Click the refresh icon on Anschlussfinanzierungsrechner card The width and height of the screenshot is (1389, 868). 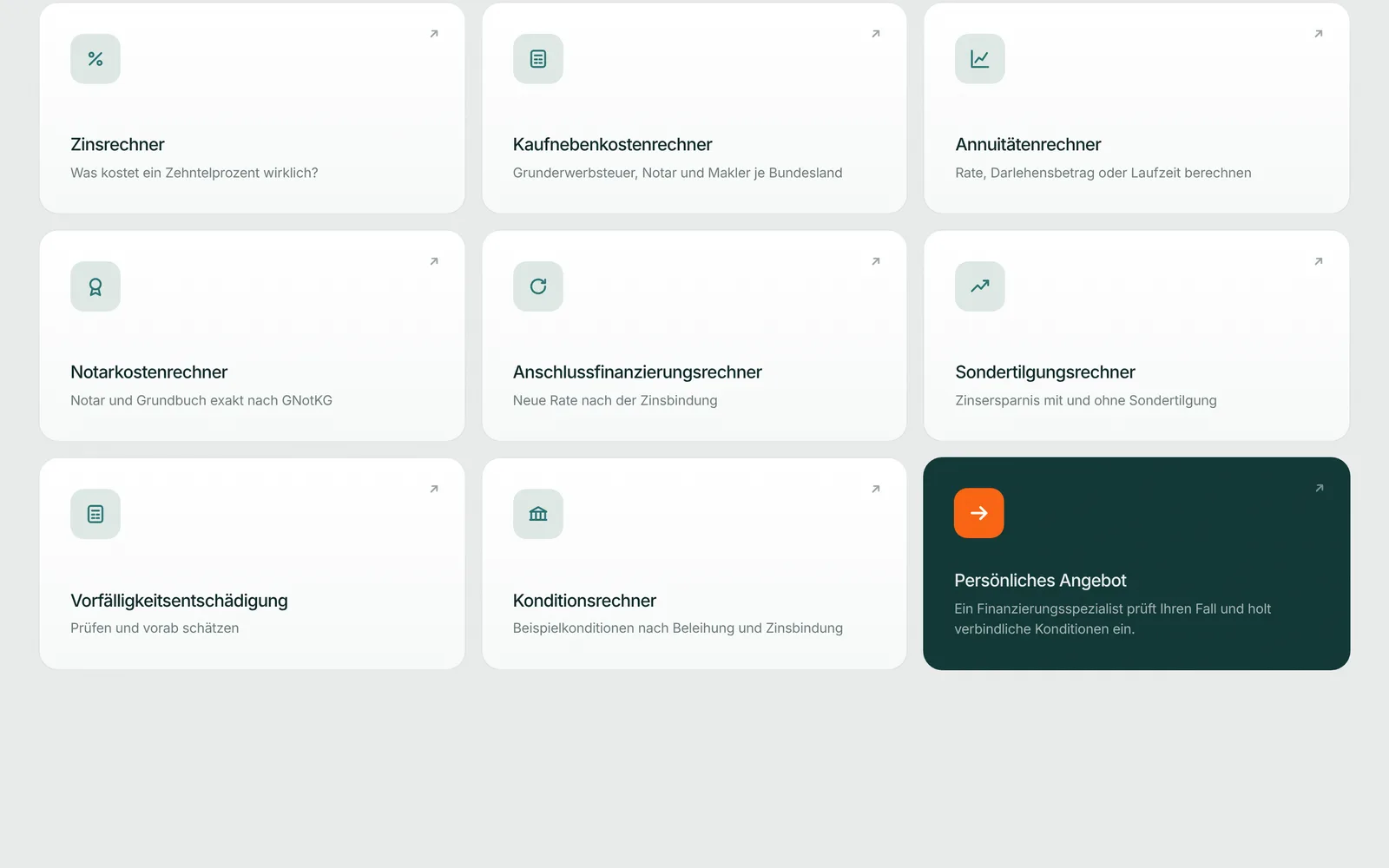point(538,286)
